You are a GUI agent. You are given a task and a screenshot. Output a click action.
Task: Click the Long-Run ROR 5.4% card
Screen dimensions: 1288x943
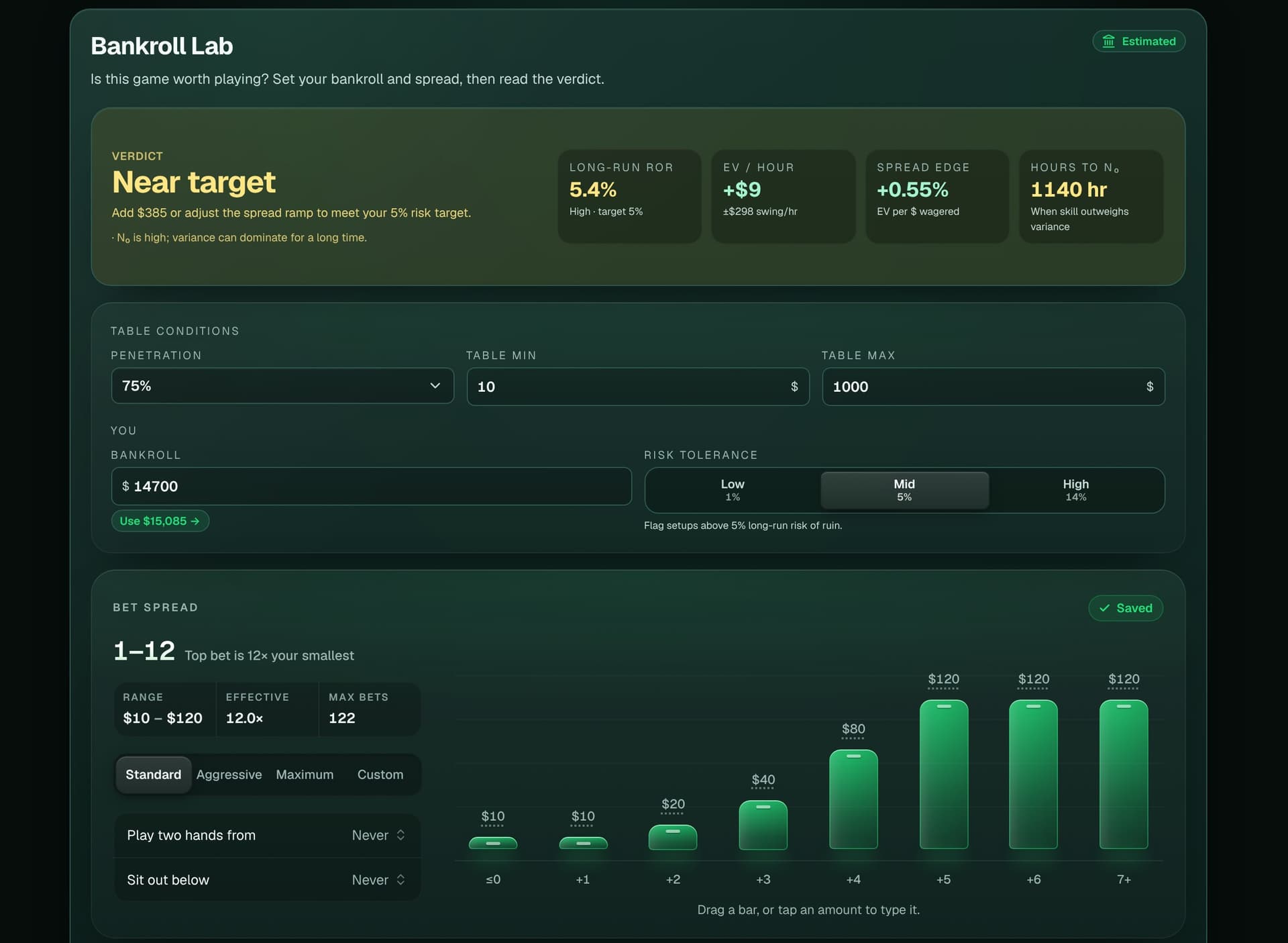(629, 196)
